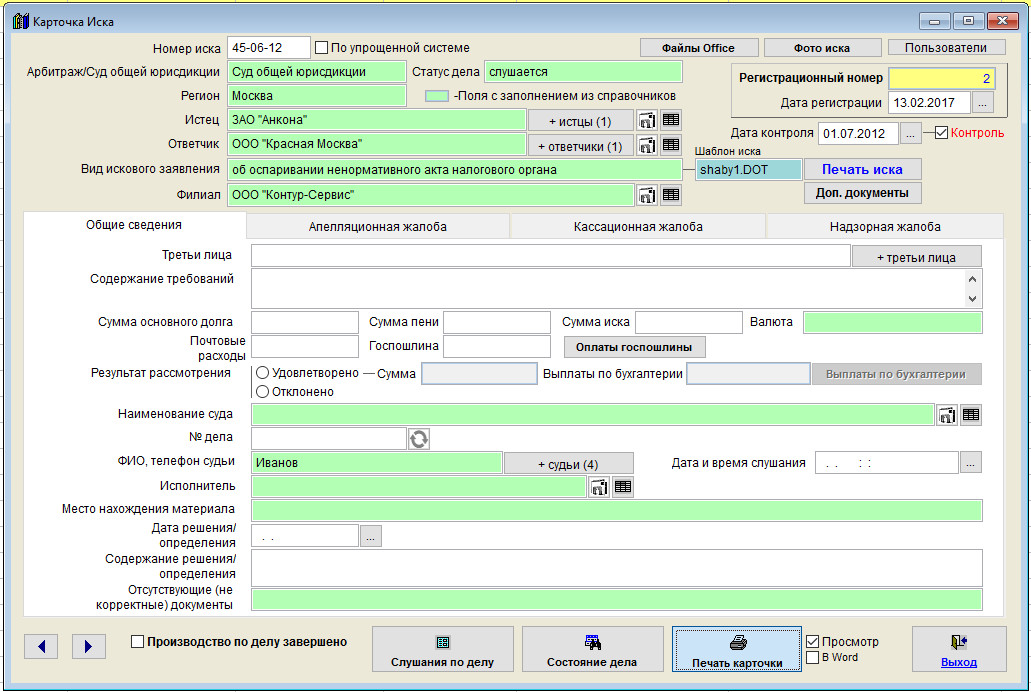Click the directory icon next to Филиал field
Screen dimensions: 1031x692
[x=647, y=196]
